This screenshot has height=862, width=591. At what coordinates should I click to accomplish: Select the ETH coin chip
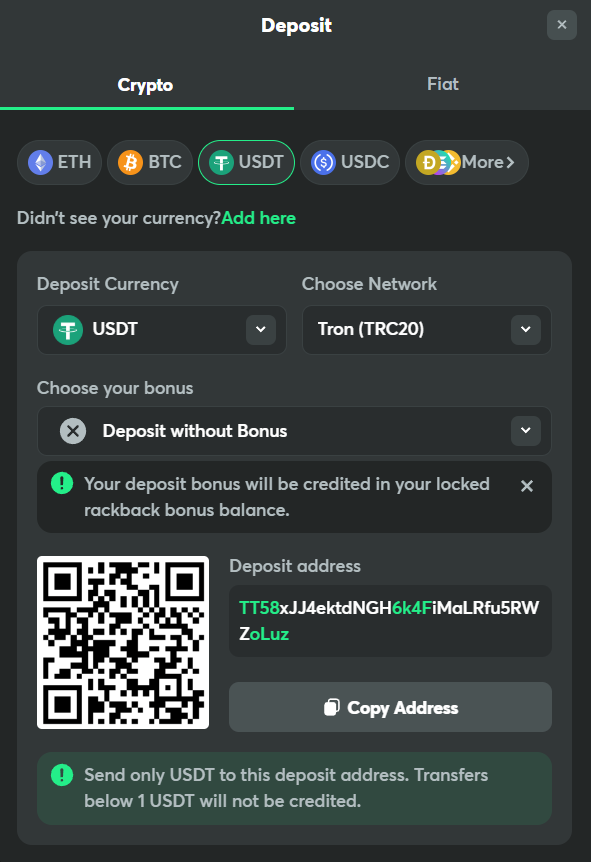(59, 162)
